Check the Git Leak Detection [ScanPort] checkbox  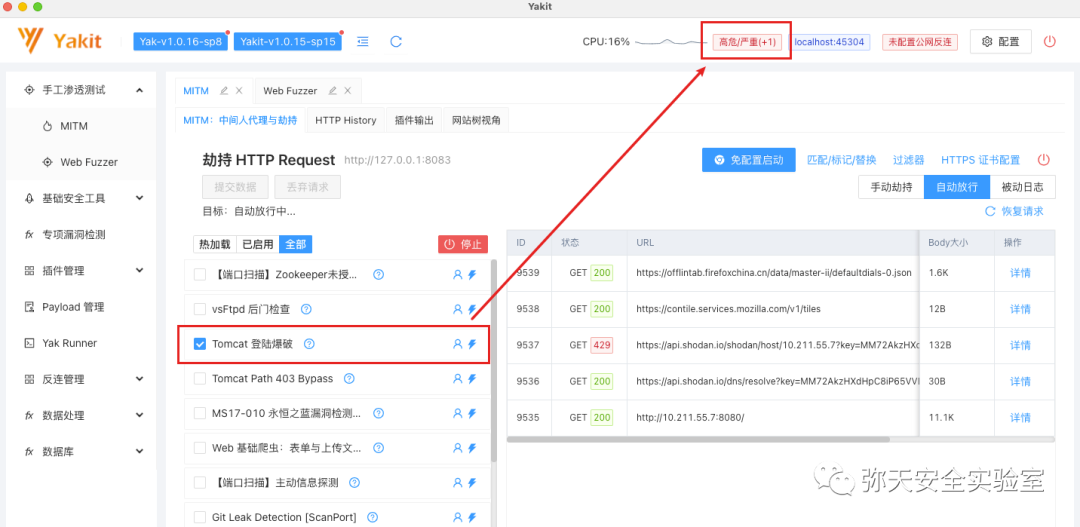click(x=200, y=517)
